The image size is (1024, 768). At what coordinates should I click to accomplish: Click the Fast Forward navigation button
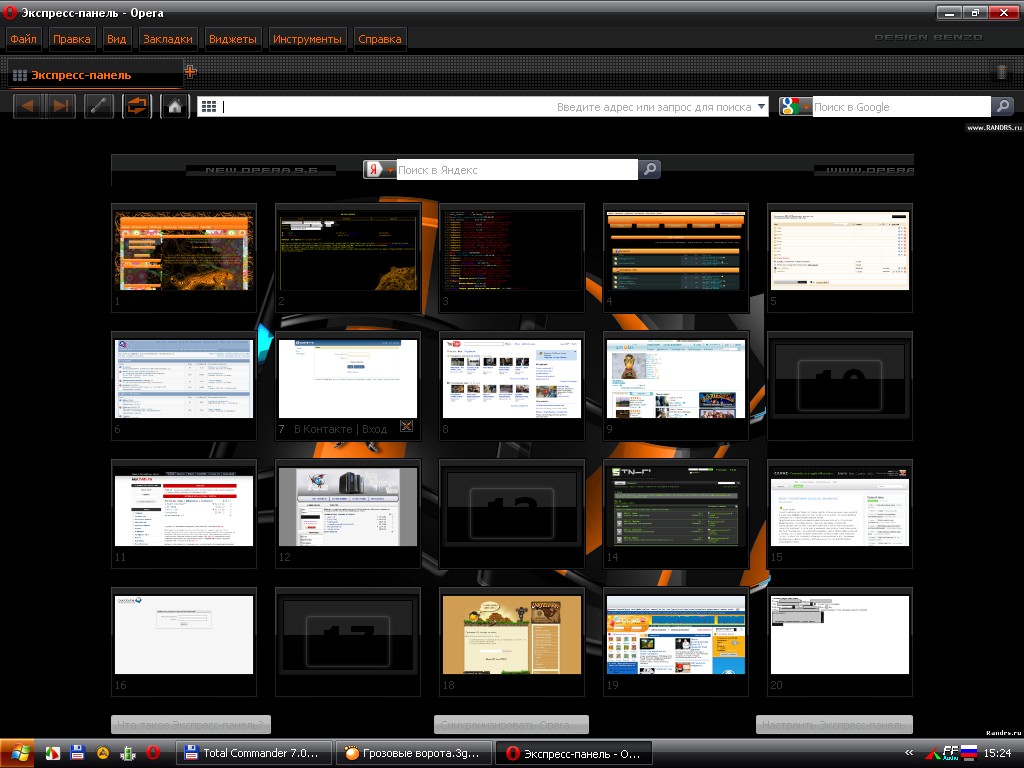[60, 107]
